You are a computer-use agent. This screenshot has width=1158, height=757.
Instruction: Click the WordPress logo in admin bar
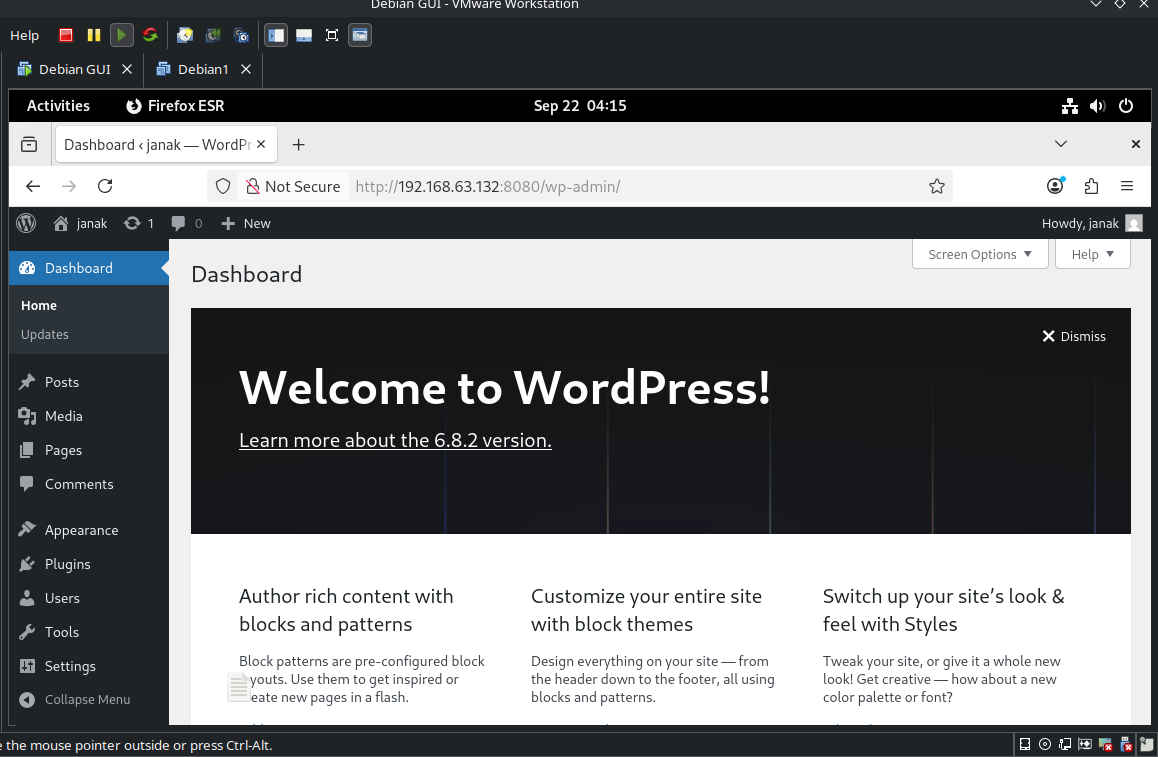pos(26,223)
